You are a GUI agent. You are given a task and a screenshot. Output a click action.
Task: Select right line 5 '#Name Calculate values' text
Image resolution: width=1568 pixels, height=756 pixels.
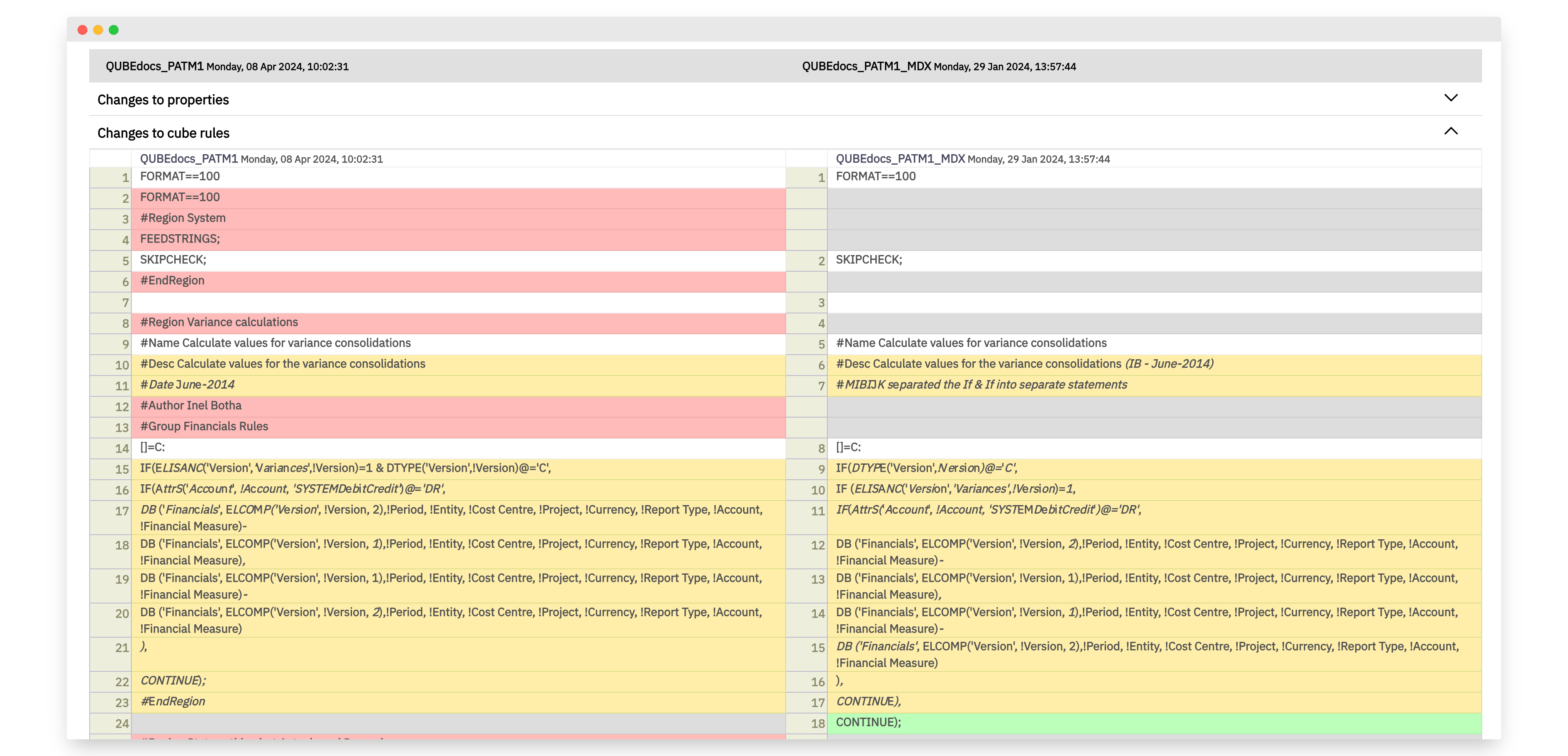pyautogui.click(x=971, y=343)
